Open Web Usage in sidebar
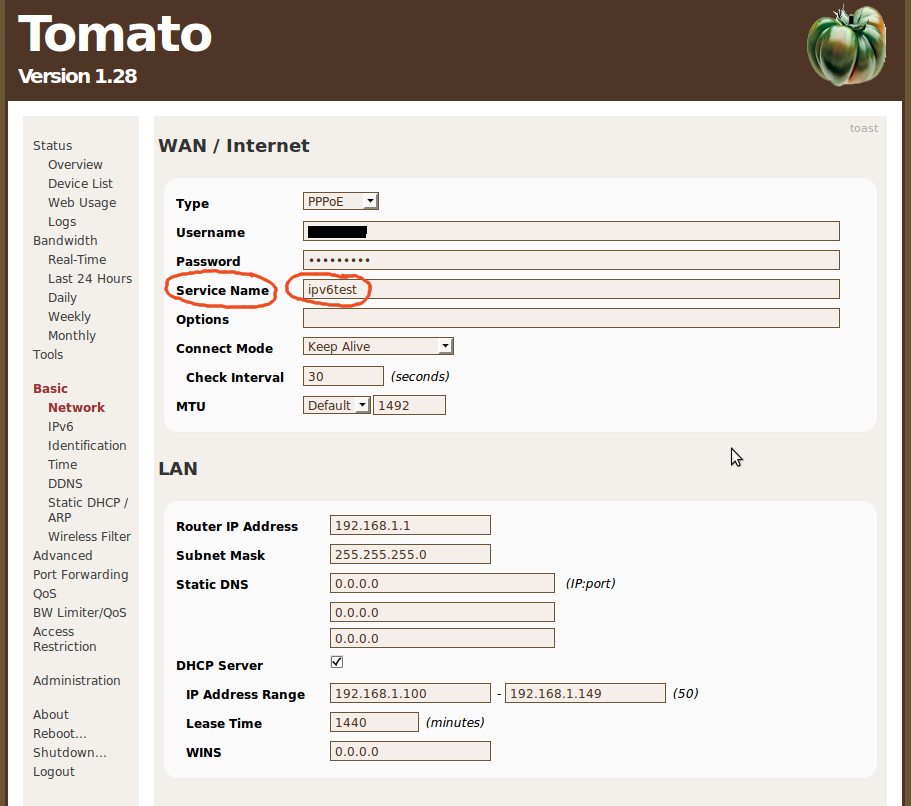The height and width of the screenshot is (806, 911). (82, 203)
